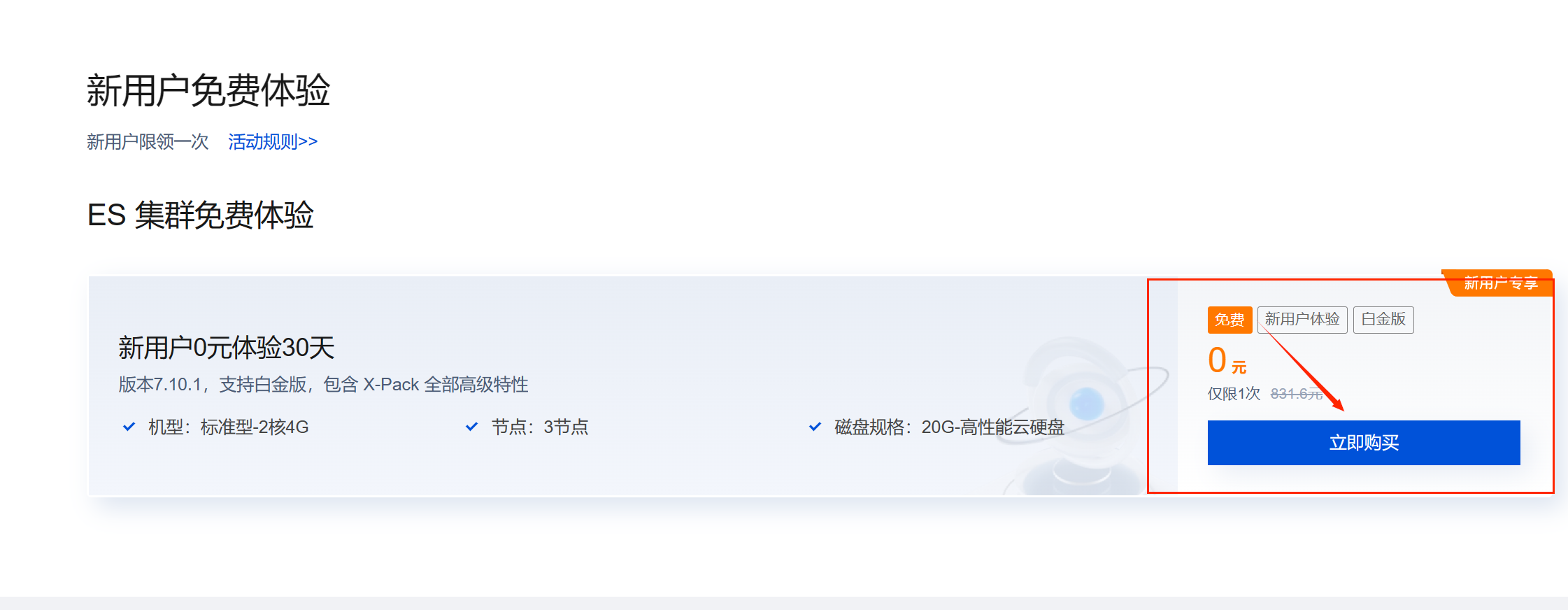Click checkmark icon beside 磁盘规格
Viewport: 1568px width, 610px height.
pos(815,426)
